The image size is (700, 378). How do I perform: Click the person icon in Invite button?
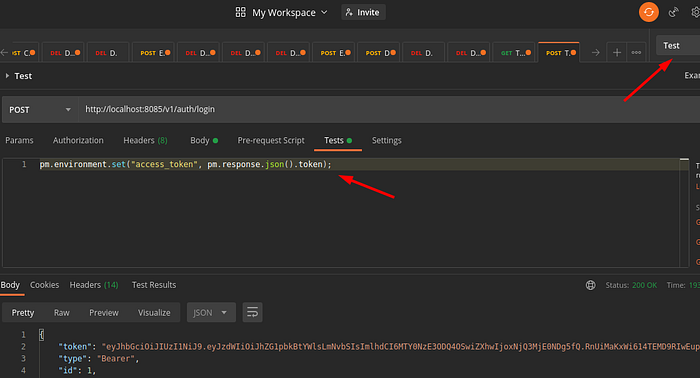[x=349, y=12]
